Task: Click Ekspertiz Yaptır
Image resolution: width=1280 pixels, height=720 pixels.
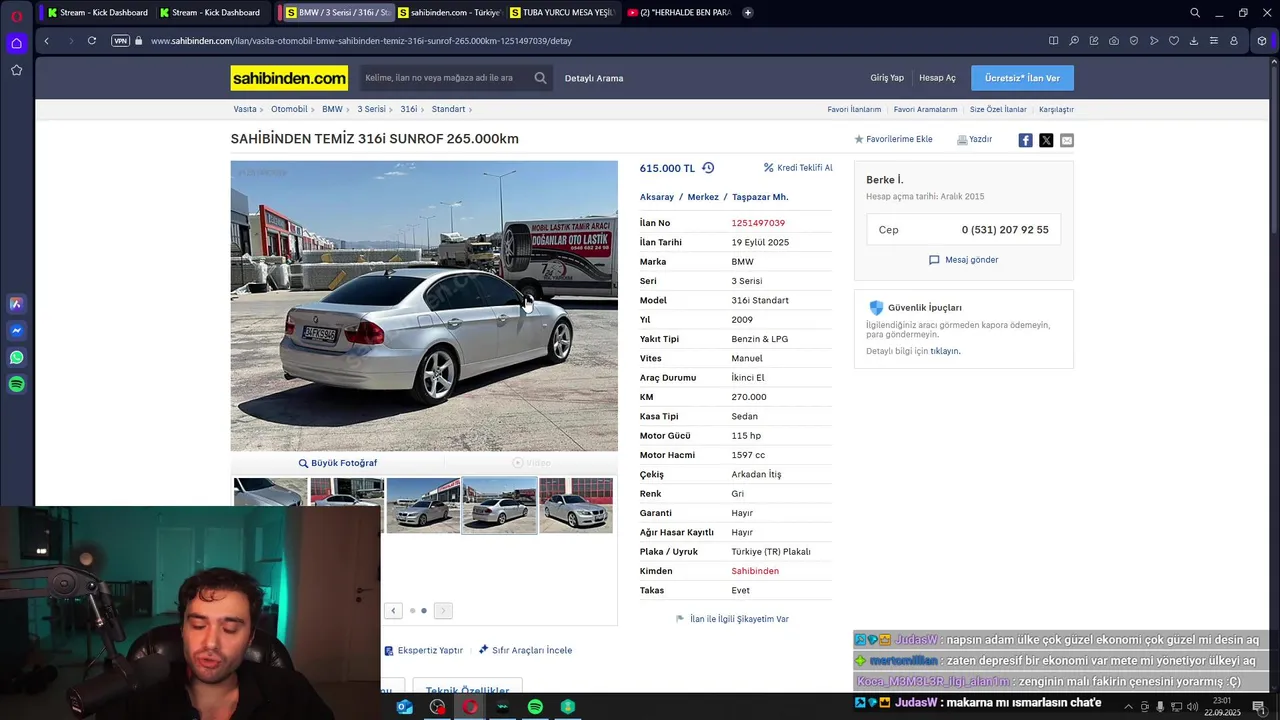Action: (x=424, y=650)
